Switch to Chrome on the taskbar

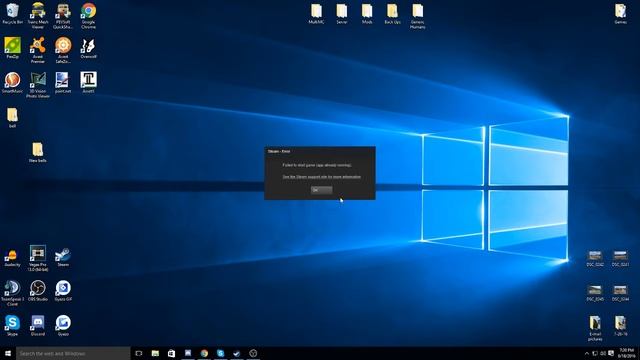pyautogui.click(x=204, y=353)
